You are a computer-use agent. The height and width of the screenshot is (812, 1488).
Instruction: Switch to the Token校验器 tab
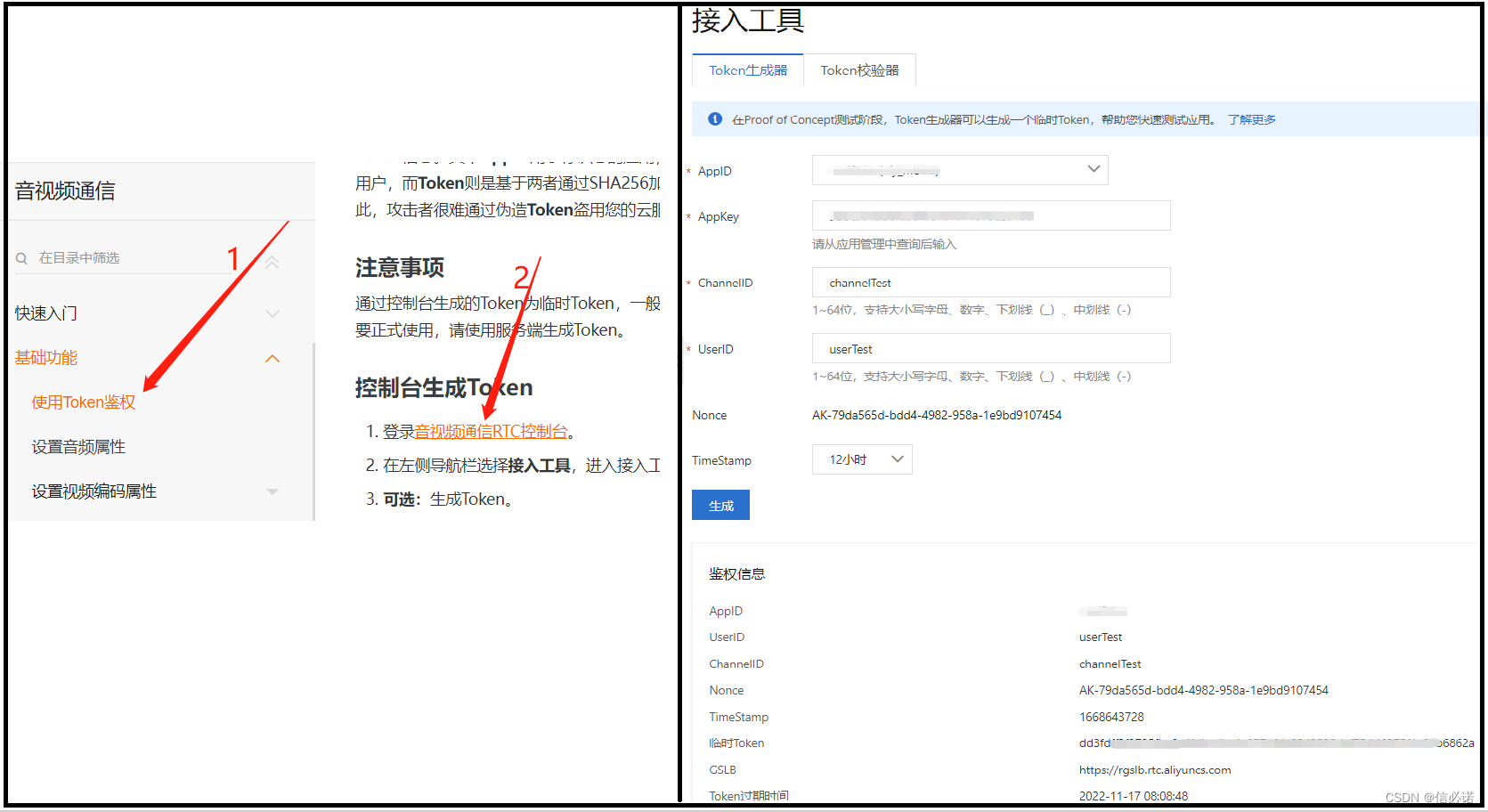tap(859, 69)
